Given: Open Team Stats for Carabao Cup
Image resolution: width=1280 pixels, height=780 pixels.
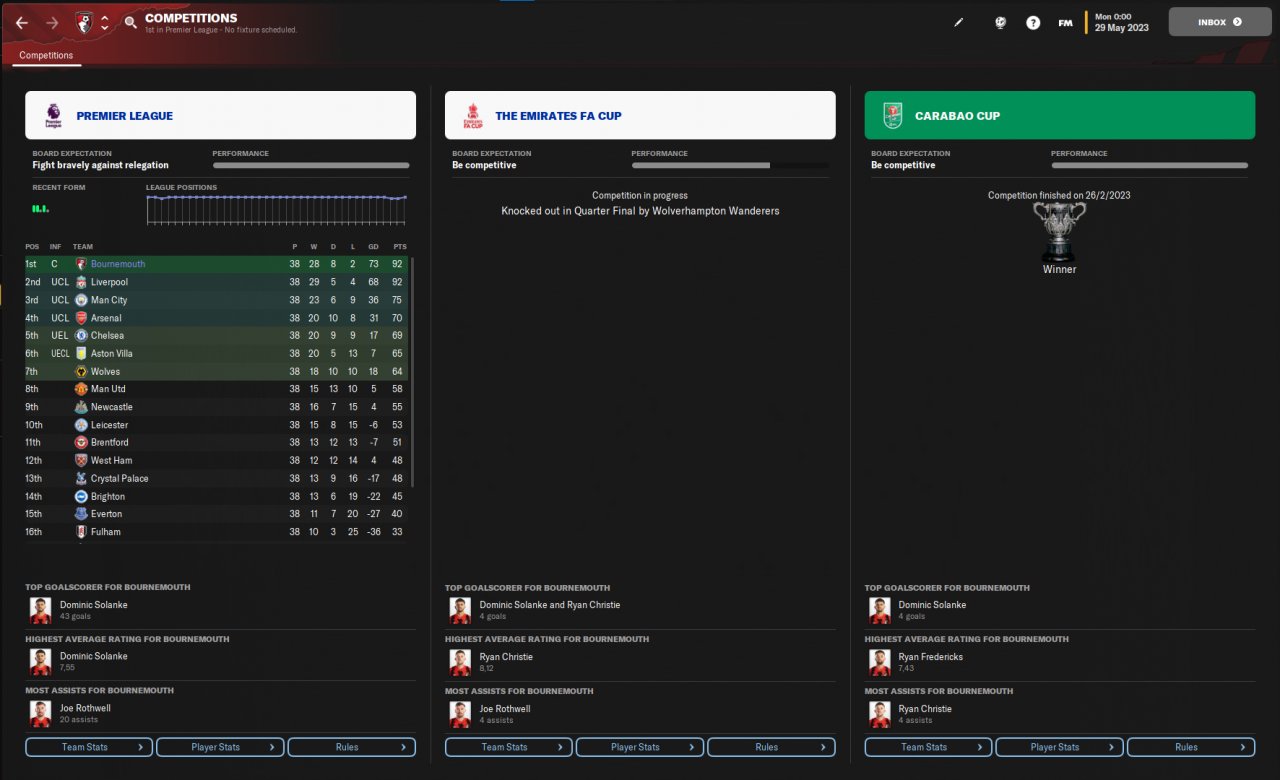Looking at the screenshot, I should tap(929, 747).
